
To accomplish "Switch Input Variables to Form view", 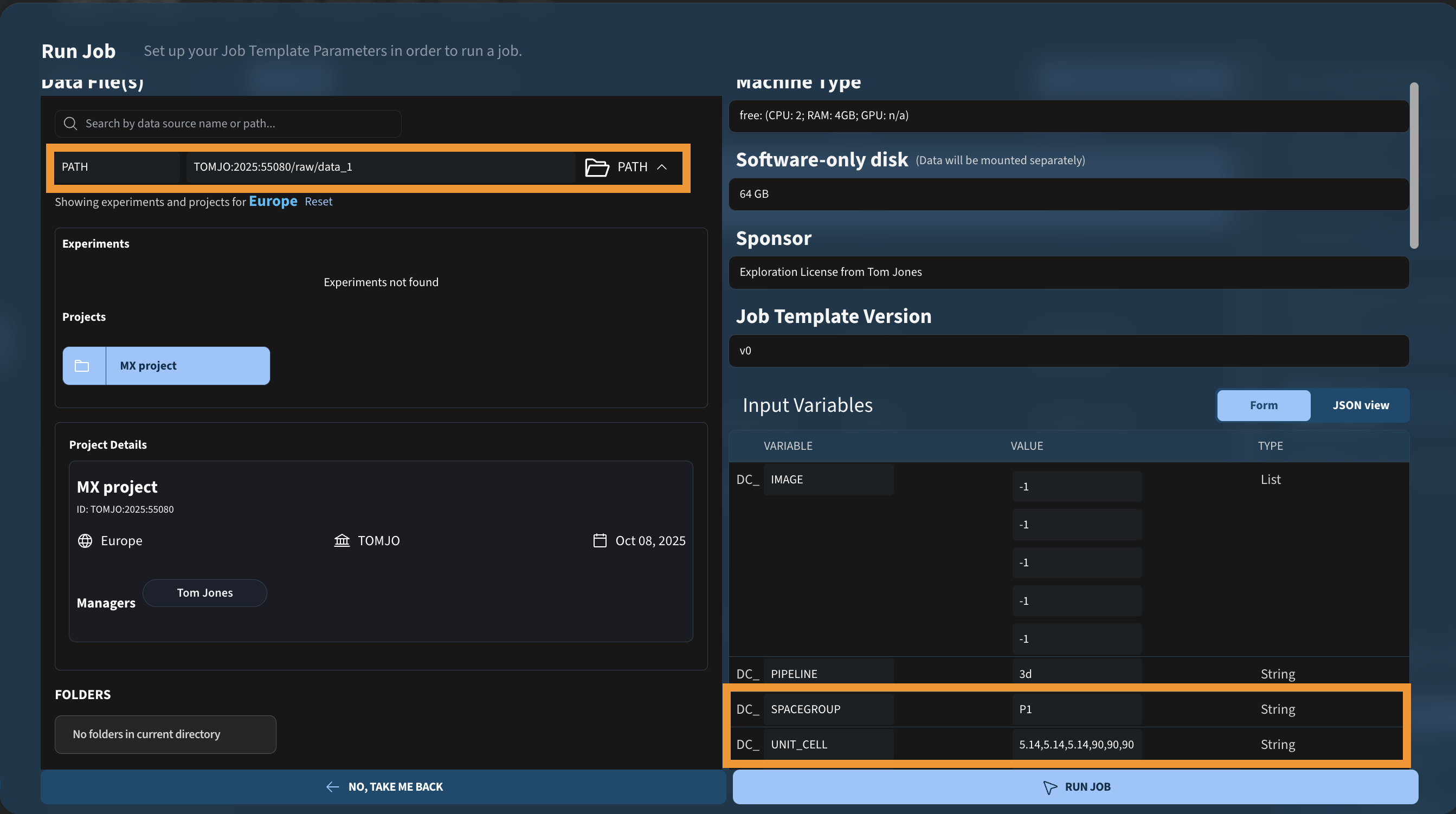I will tap(1263, 405).
